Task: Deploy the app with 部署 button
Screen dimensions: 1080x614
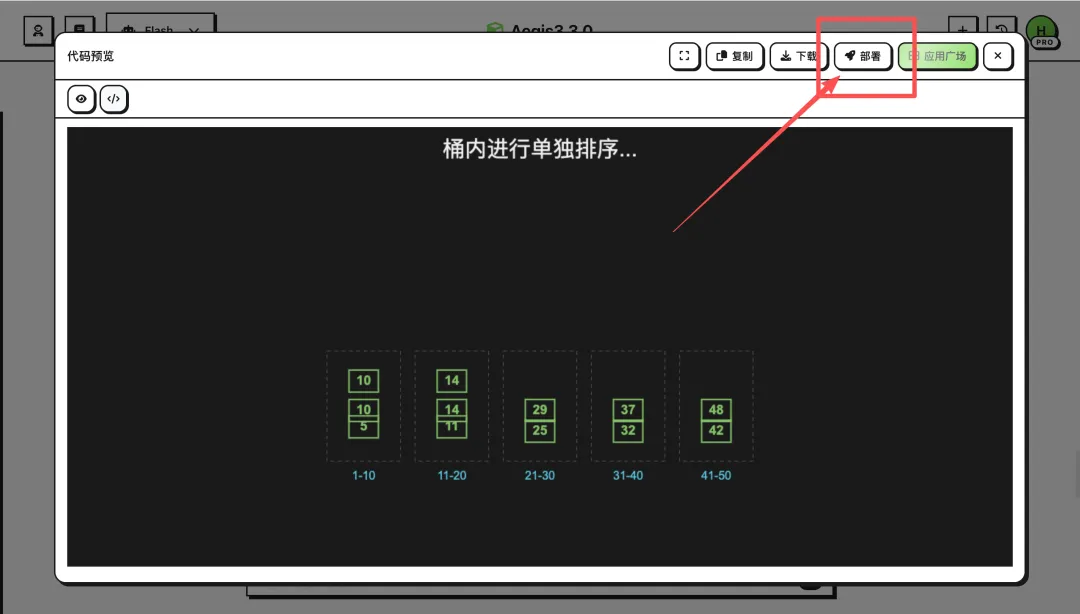Action: [863, 56]
